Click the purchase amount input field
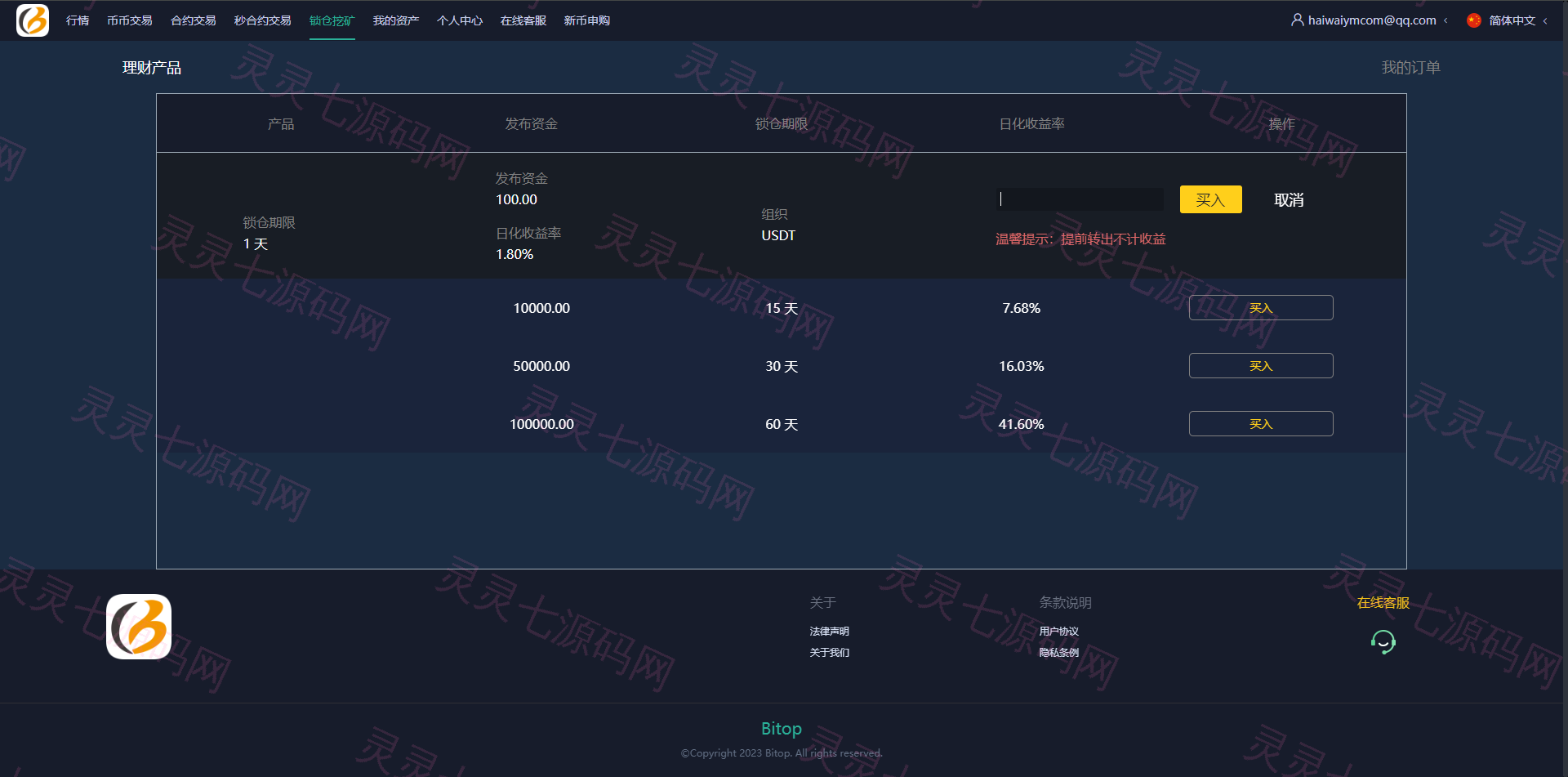Viewport: 1568px width, 777px height. [1080, 199]
